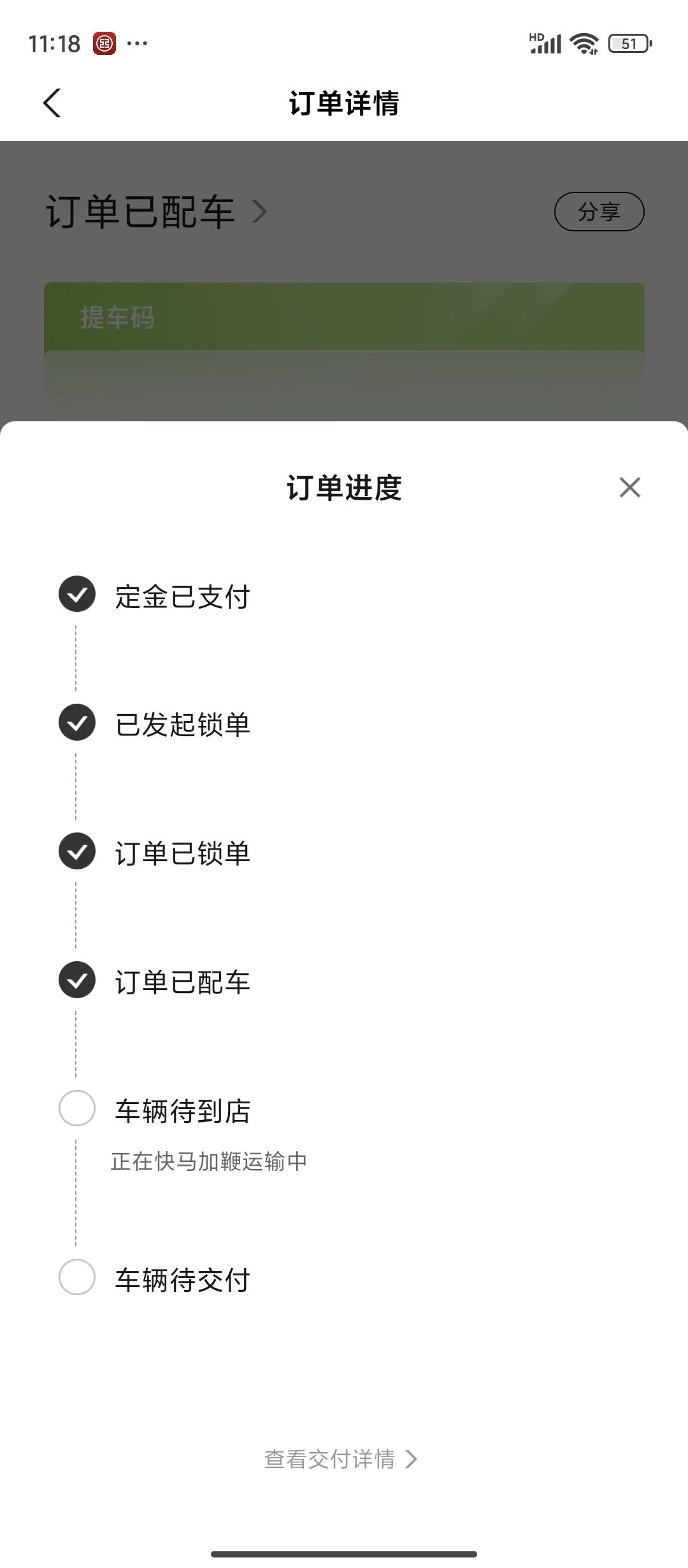
Task: Tap the empty circle for 车辆待到店
Action: (x=77, y=1108)
